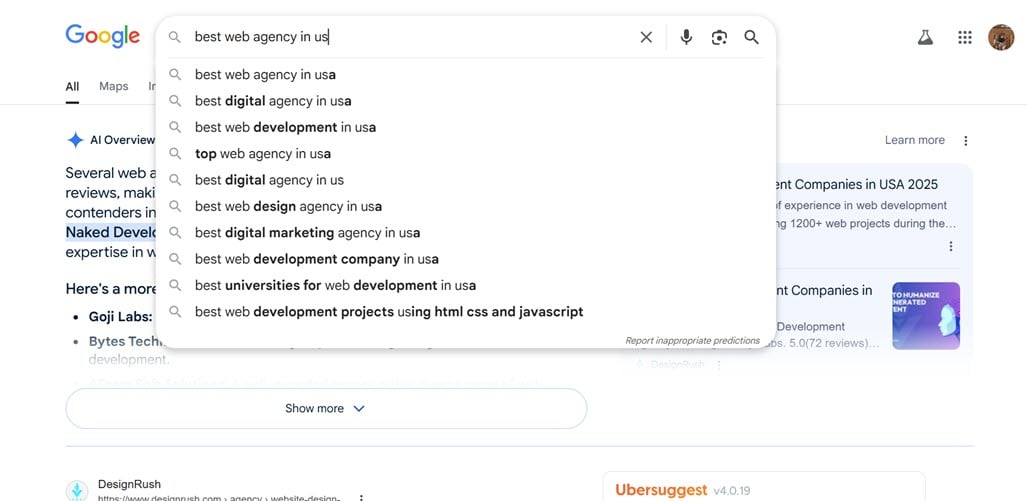Go to Google homepage via logo
Image resolution: width=1027 pixels, height=501 pixels.
[103, 36]
